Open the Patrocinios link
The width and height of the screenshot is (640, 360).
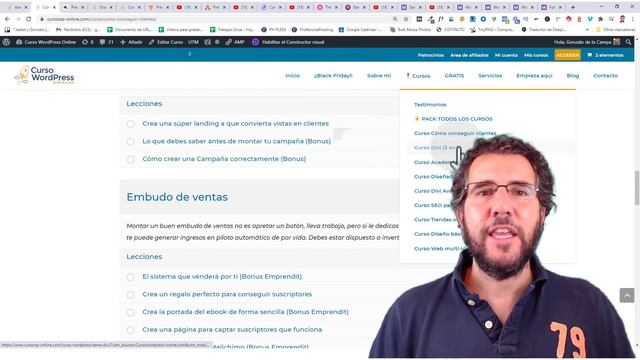(x=431, y=55)
